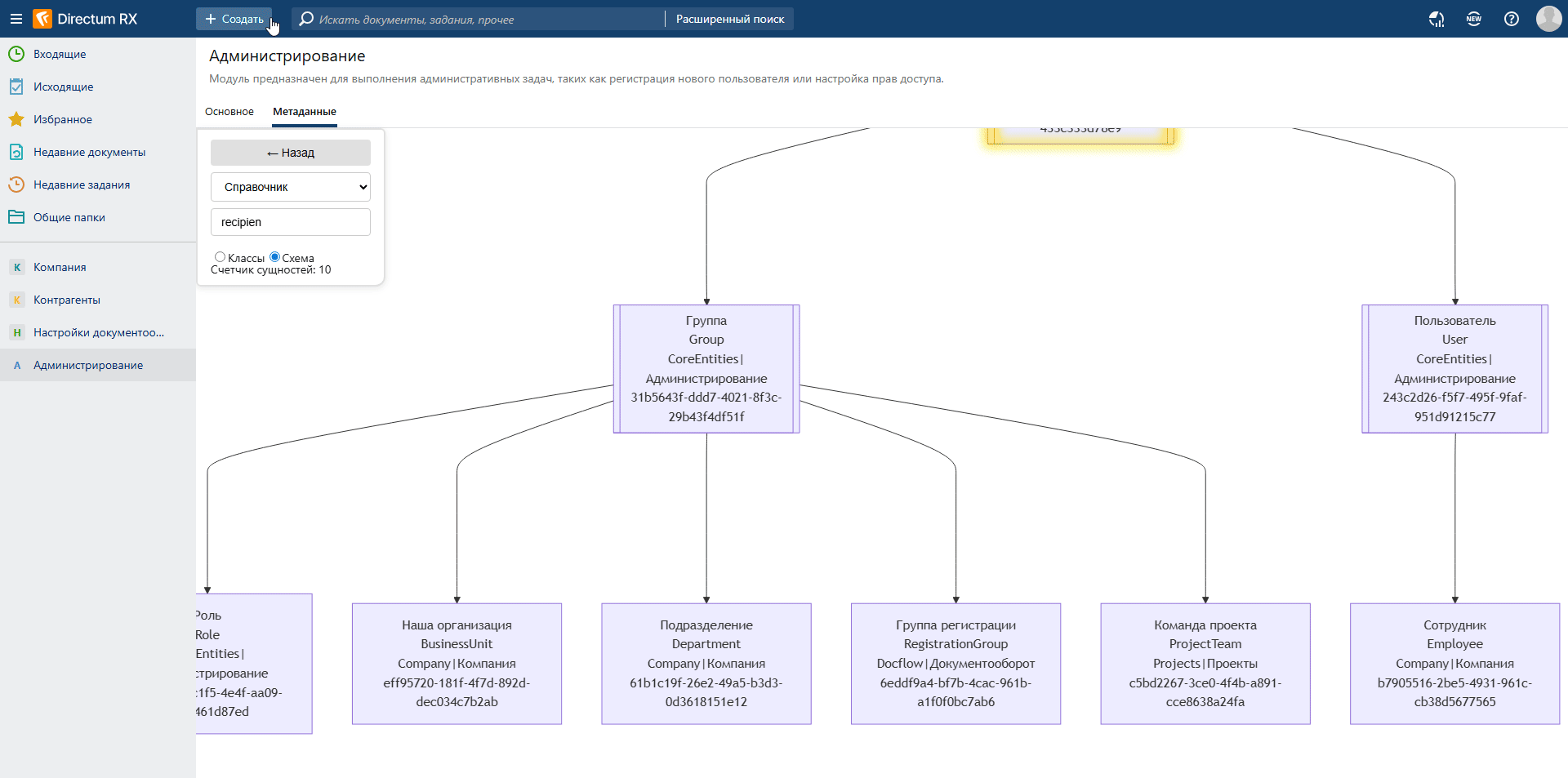Click the NEW what's new icon
1568x778 pixels.
[1474, 19]
